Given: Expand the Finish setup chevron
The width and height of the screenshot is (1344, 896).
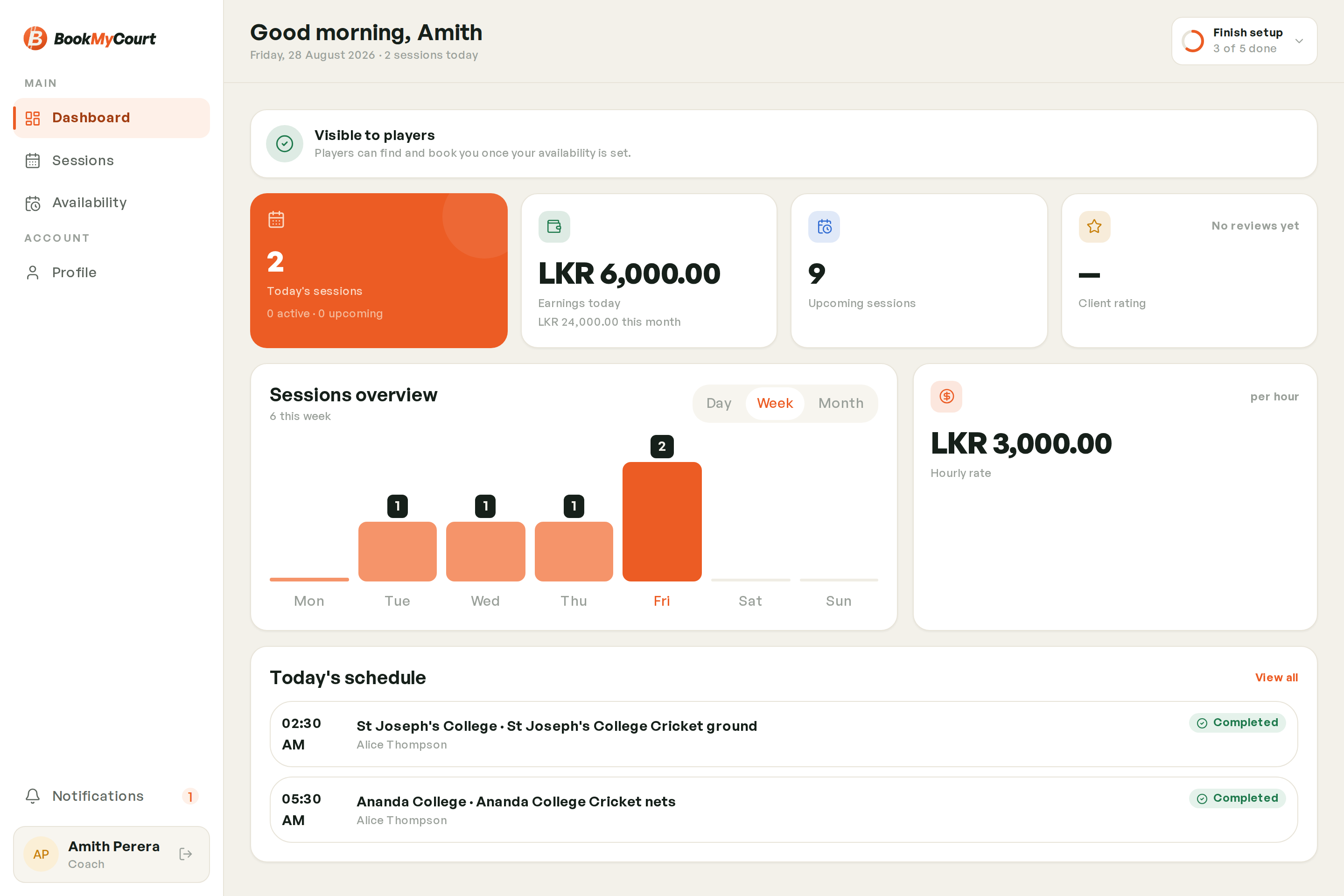Looking at the screenshot, I should (1299, 41).
